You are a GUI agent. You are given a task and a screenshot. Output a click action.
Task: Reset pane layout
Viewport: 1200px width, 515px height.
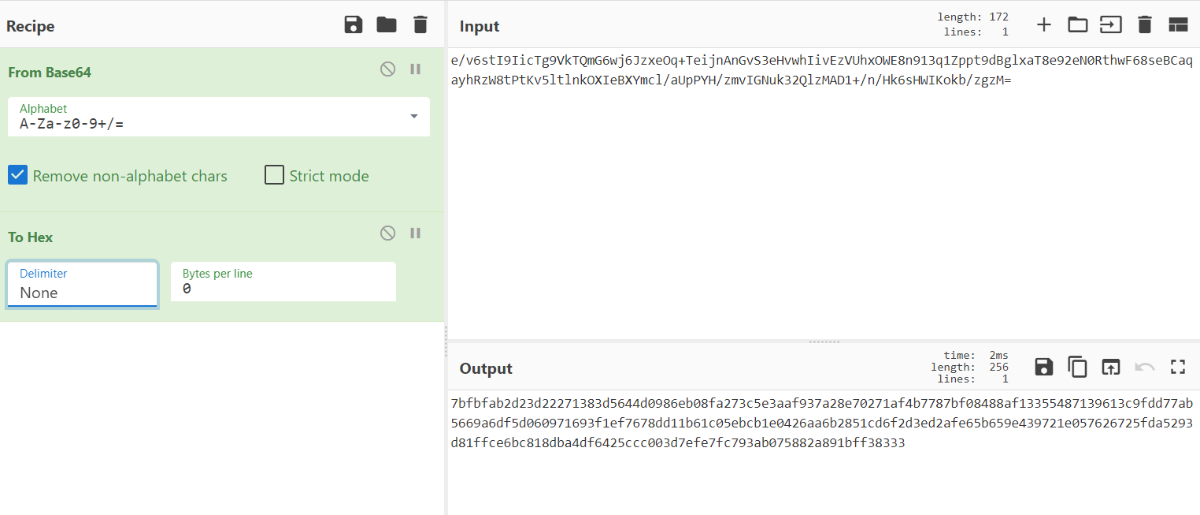coord(1177,25)
